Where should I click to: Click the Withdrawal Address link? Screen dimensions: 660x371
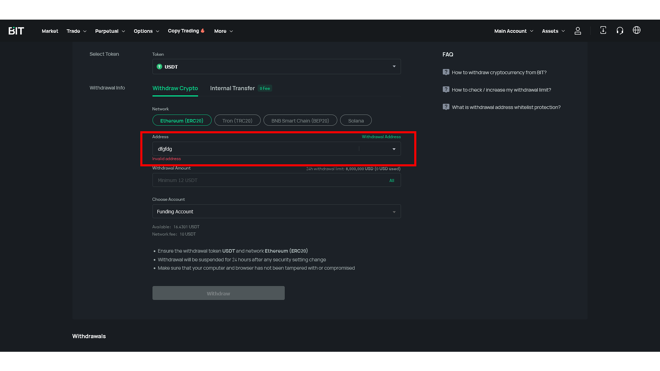(381, 137)
